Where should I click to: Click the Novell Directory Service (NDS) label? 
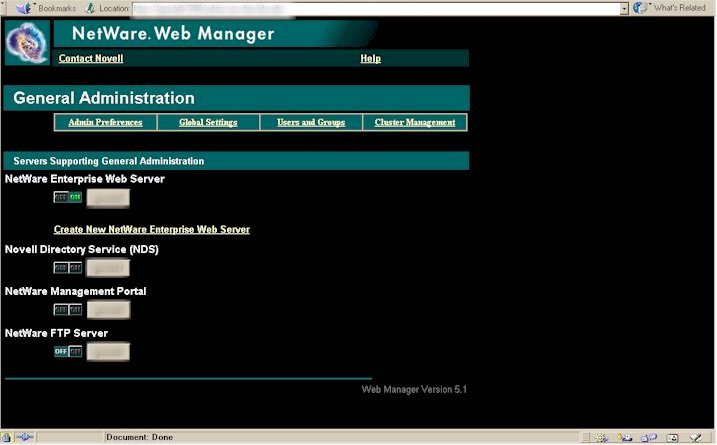coord(82,249)
